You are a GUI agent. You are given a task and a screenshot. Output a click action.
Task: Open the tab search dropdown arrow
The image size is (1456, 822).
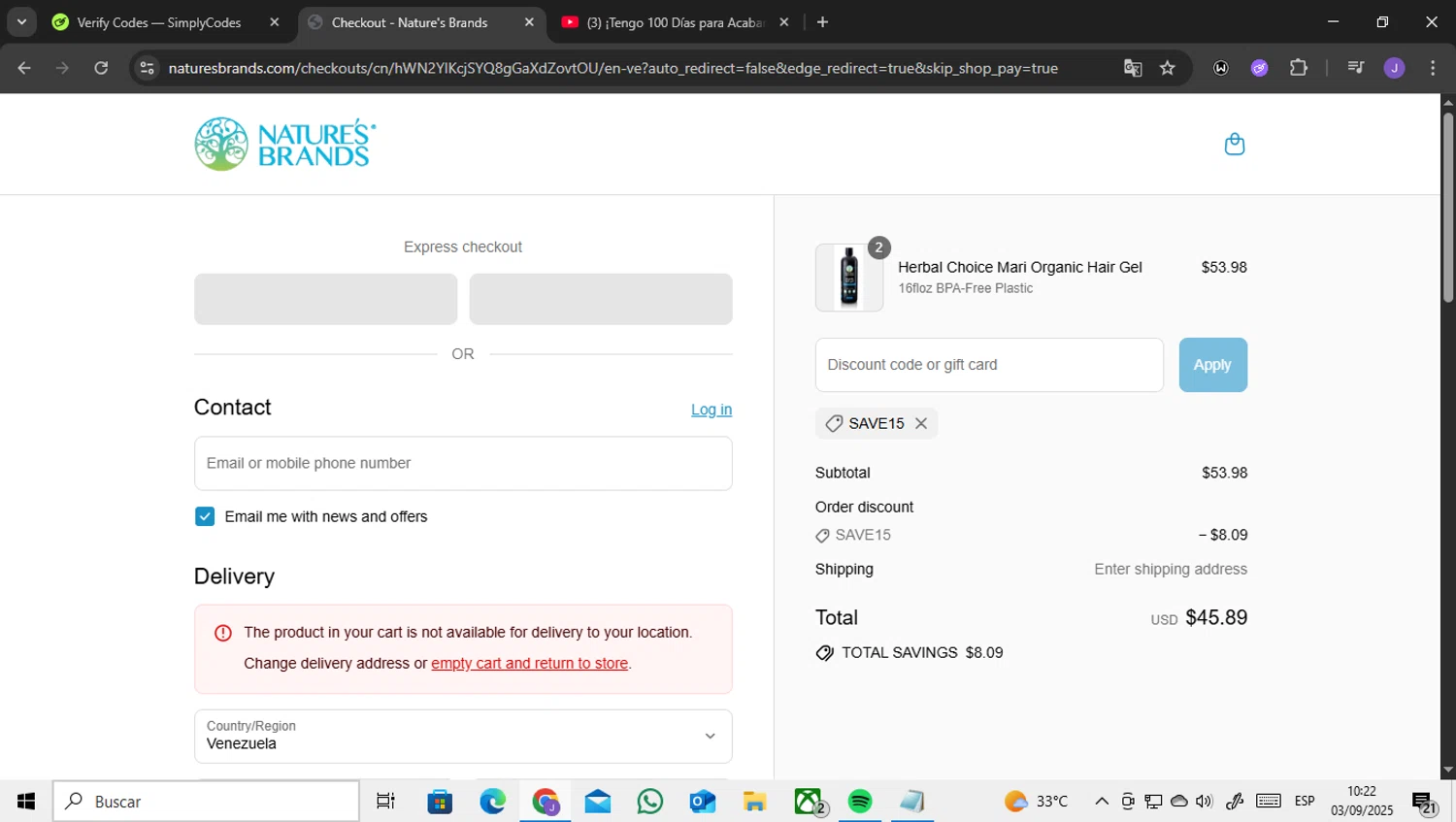[21, 22]
